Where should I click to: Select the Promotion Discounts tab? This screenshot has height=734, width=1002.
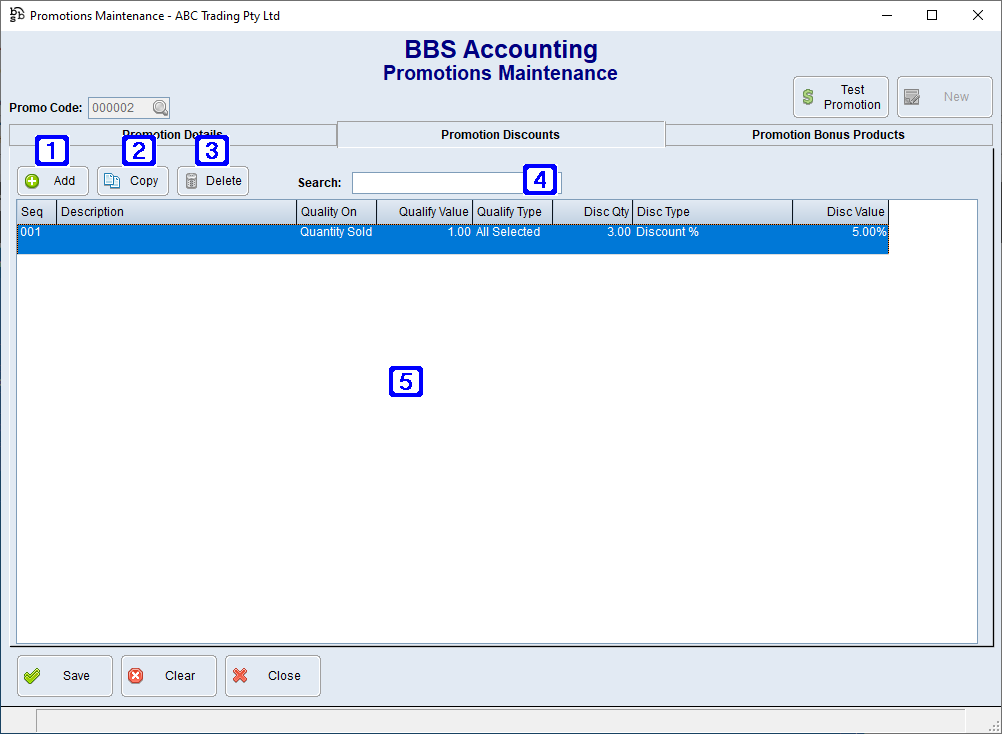pyautogui.click(x=500, y=134)
